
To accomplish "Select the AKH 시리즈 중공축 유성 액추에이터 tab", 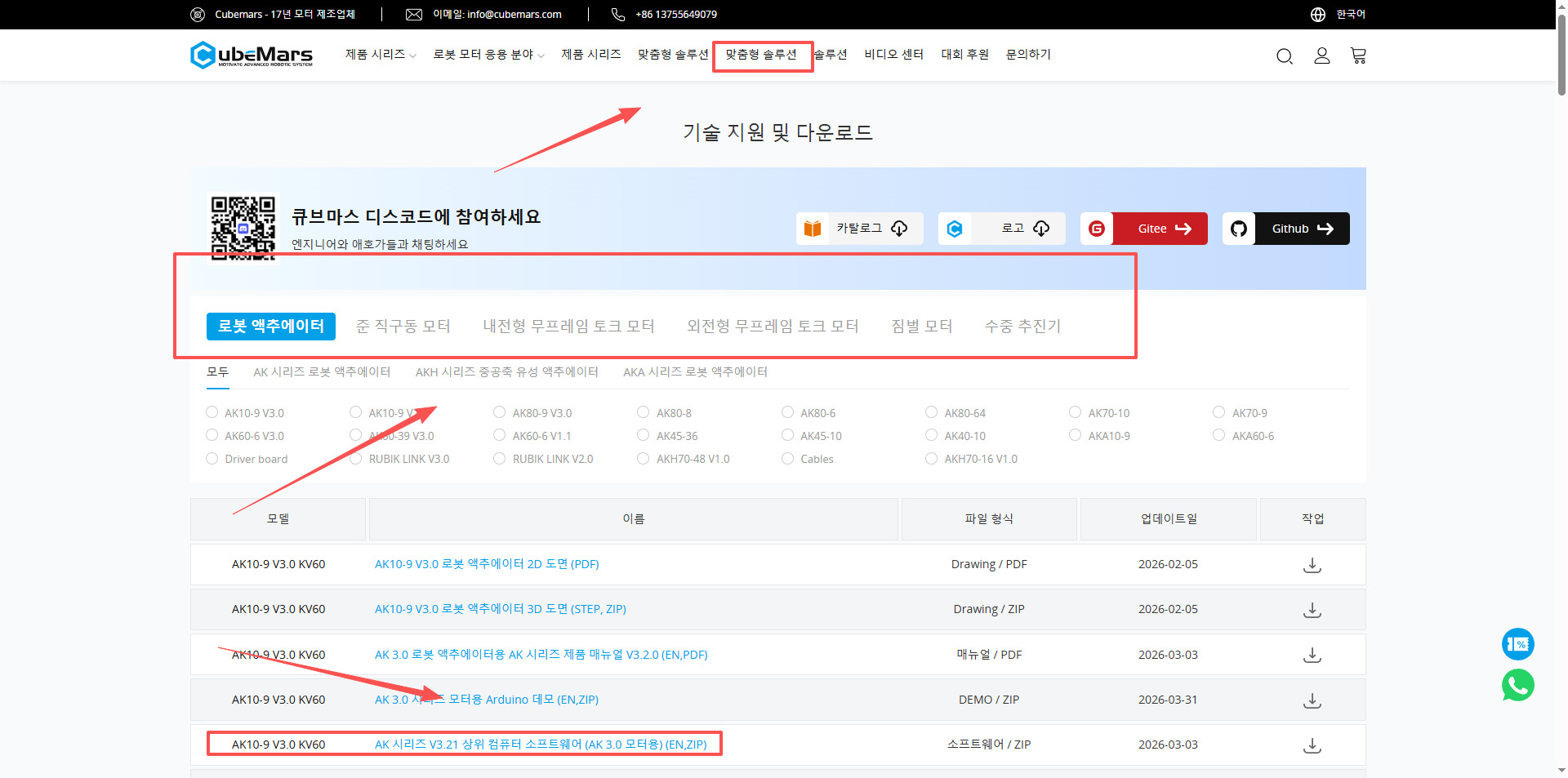I will (506, 372).
